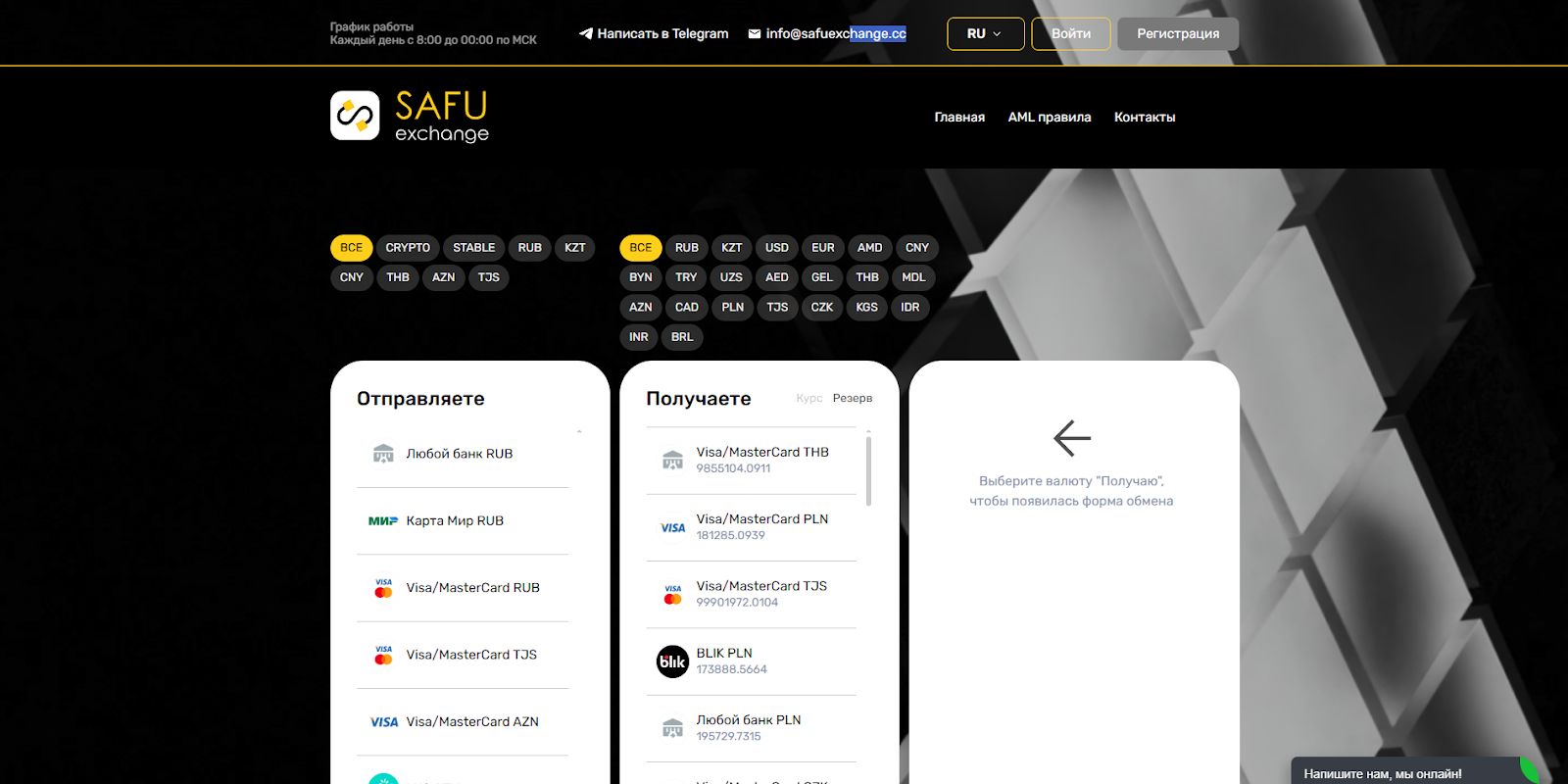Click the Telegram paper plane icon
Screen dimensions: 1568x784
[586, 33]
